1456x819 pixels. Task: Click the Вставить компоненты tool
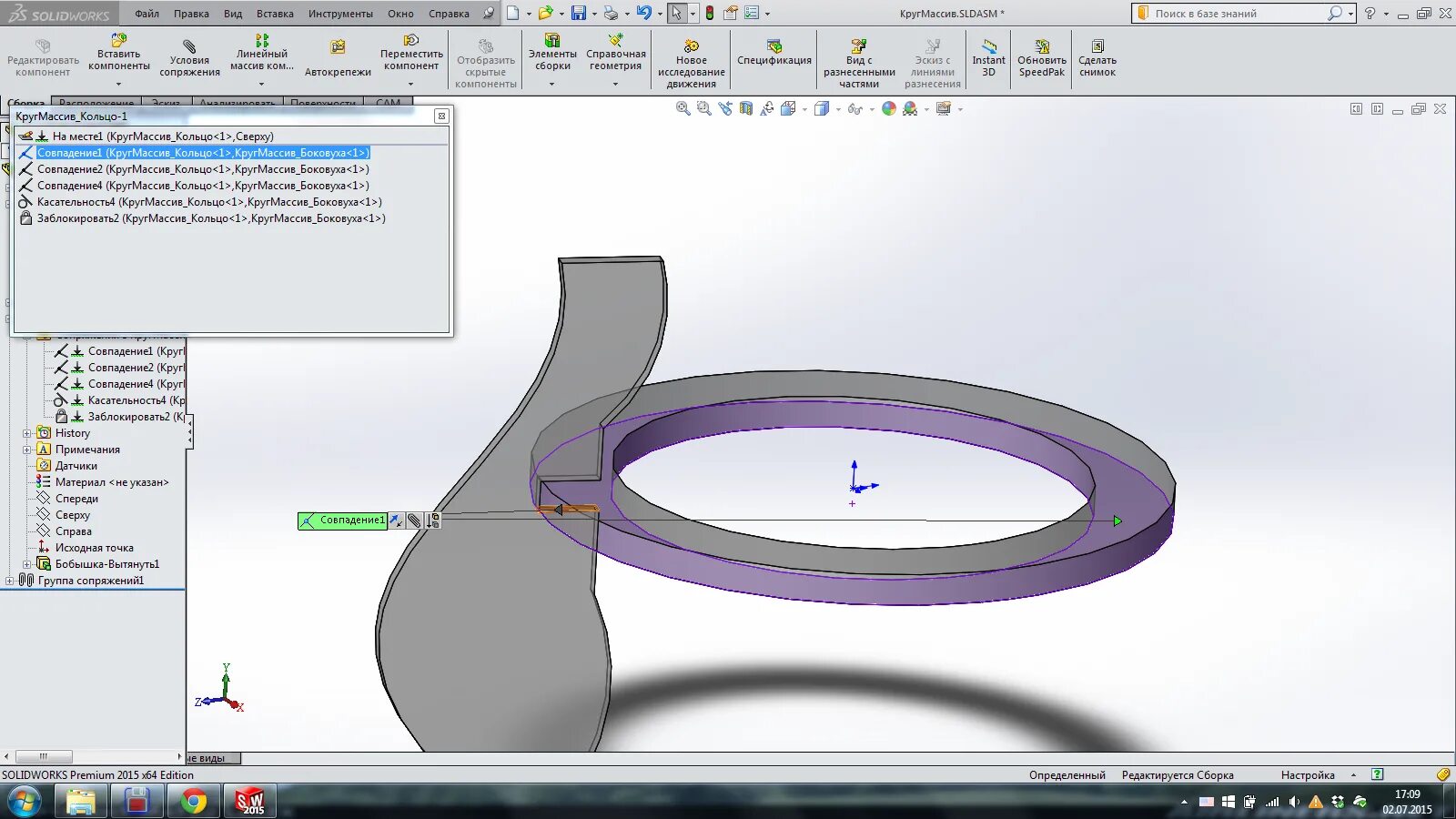[118, 53]
